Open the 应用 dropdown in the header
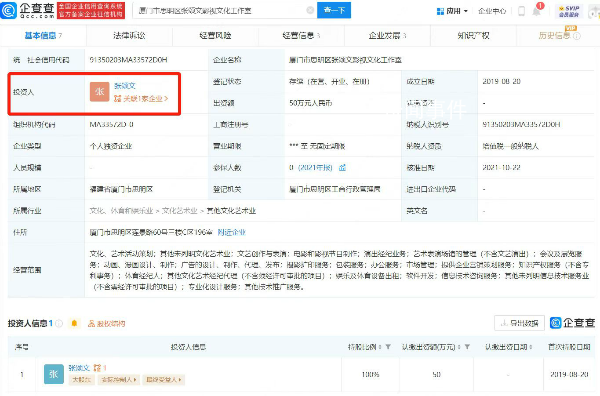The width and height of the screenshot is (600, 396). tap(452, 11)
